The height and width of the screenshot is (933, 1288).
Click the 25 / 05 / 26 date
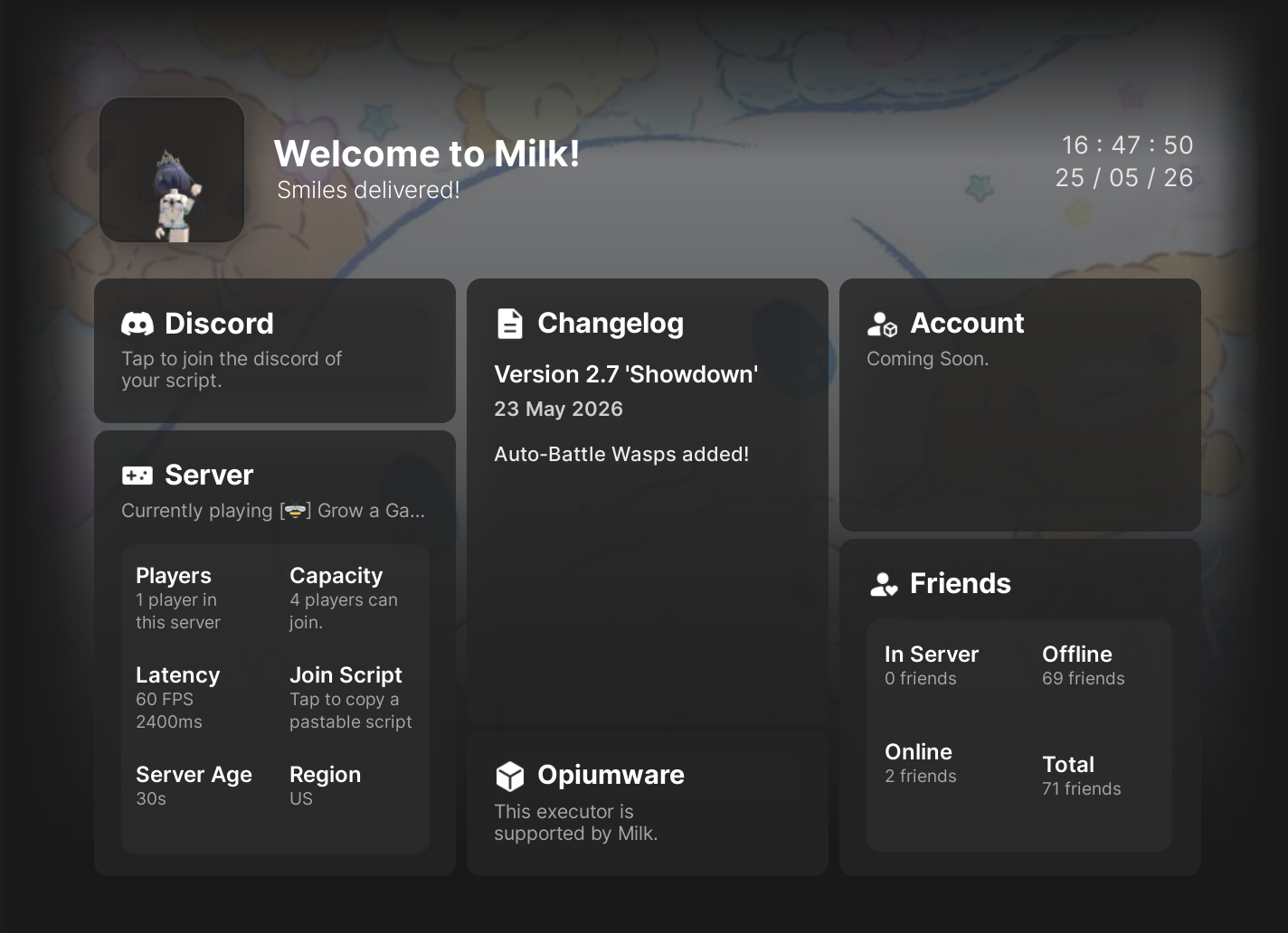tap(1124, 178)
